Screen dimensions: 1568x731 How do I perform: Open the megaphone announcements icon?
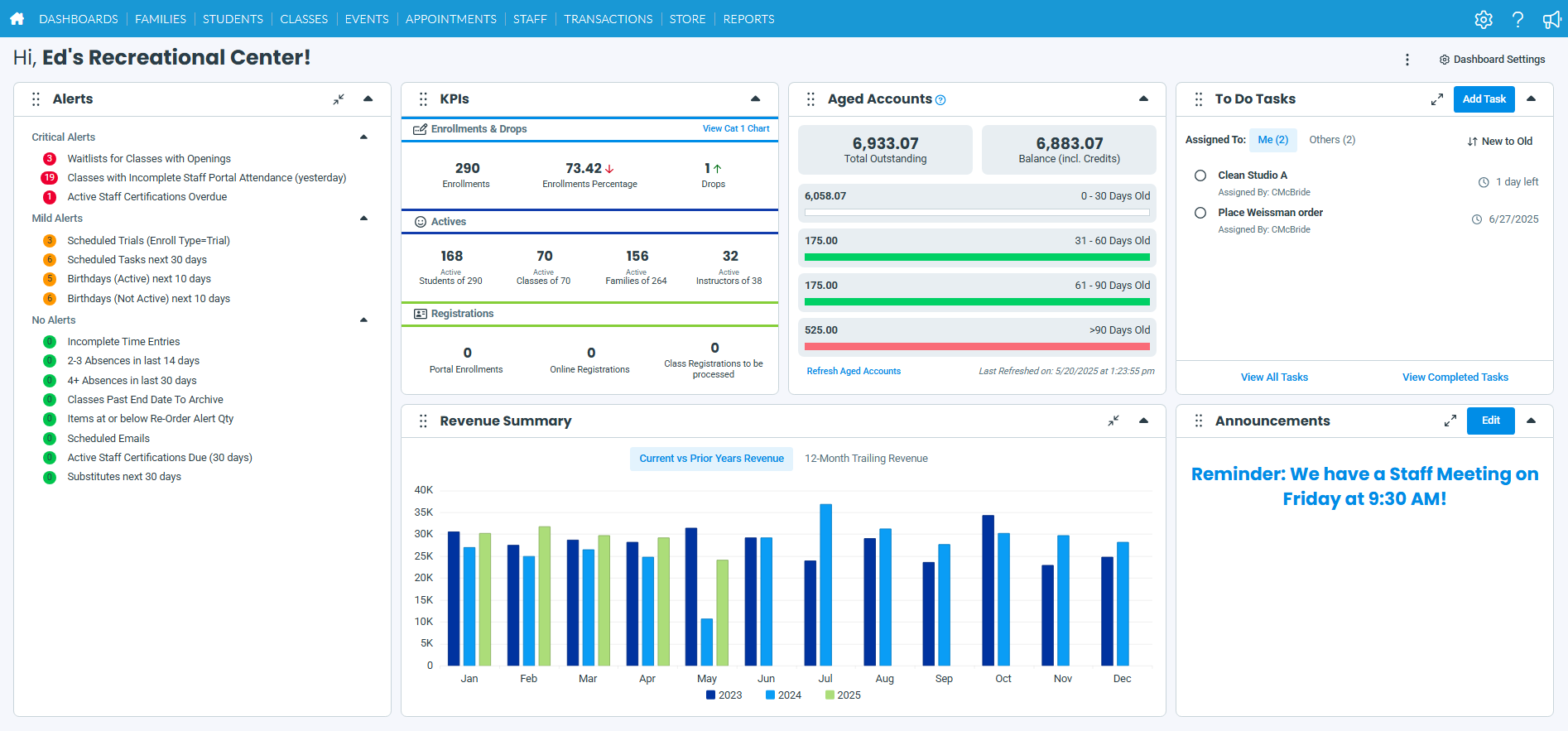[x=1551, y=19]
